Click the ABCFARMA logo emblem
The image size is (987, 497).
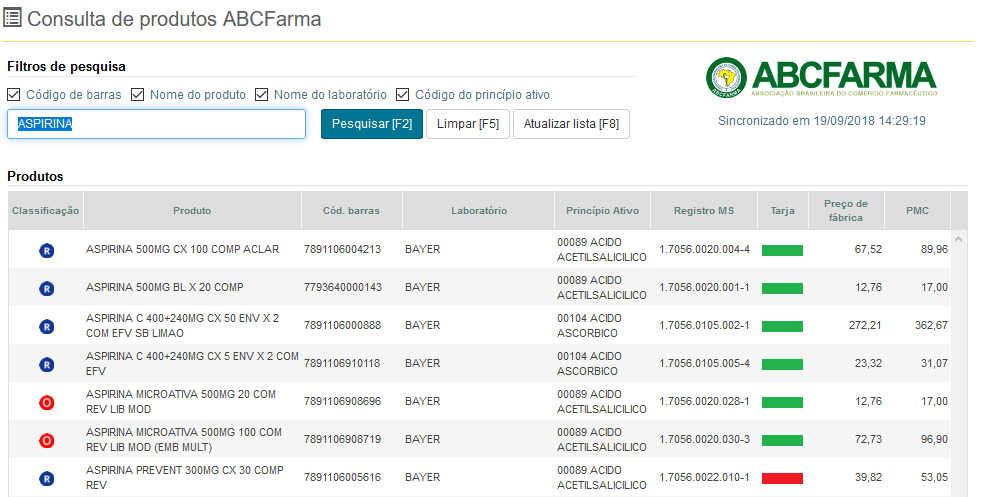pos(726,78)
